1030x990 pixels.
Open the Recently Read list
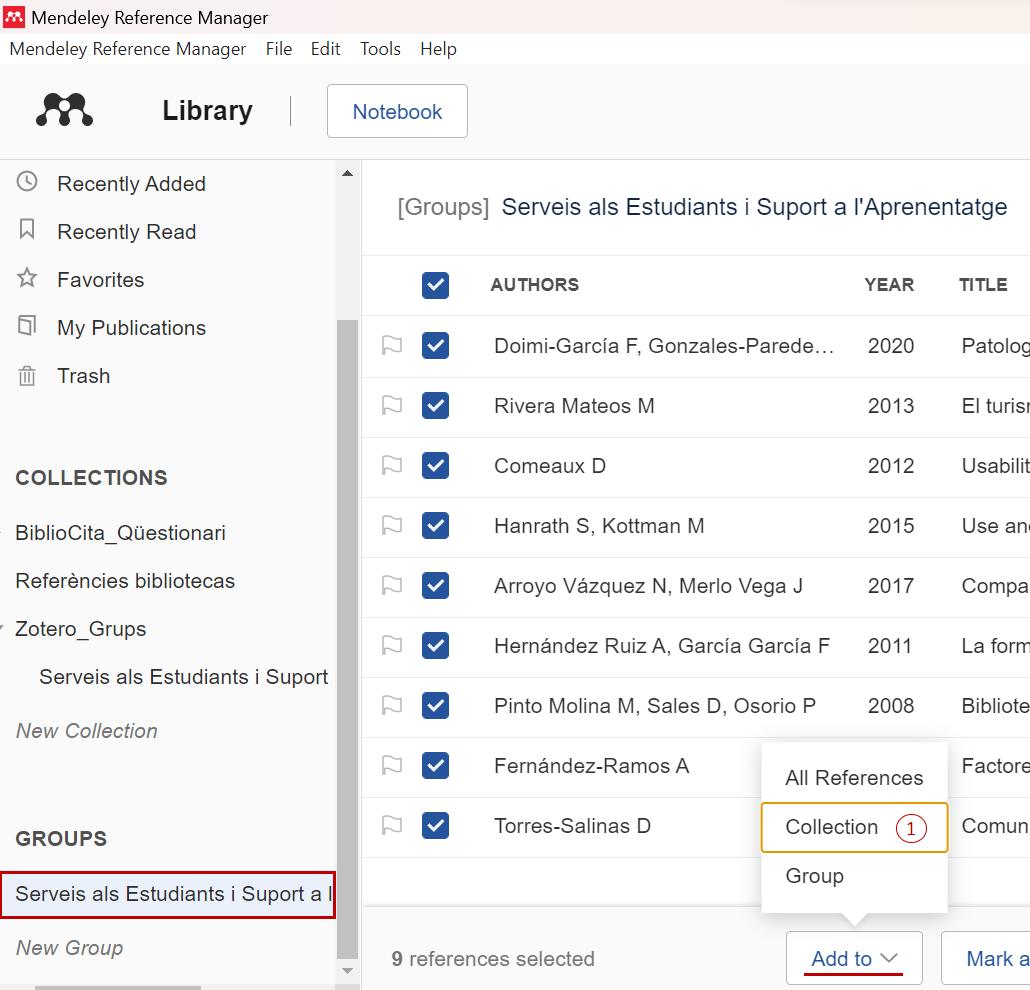[127, 231]
